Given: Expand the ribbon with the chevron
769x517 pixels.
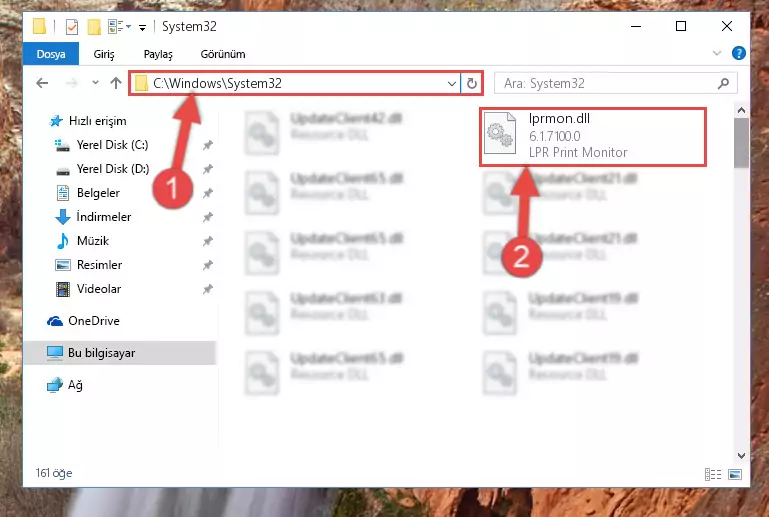Looking at the screenshot, I should coord(717,53).
